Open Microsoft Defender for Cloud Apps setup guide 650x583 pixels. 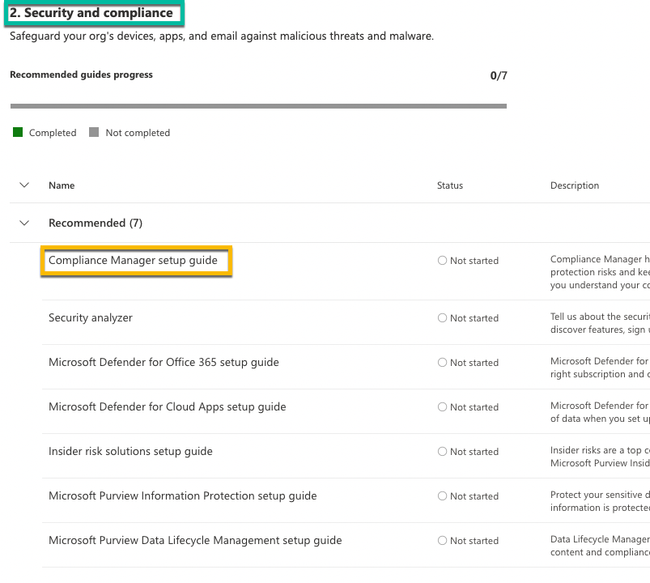[x=167, y=407]
